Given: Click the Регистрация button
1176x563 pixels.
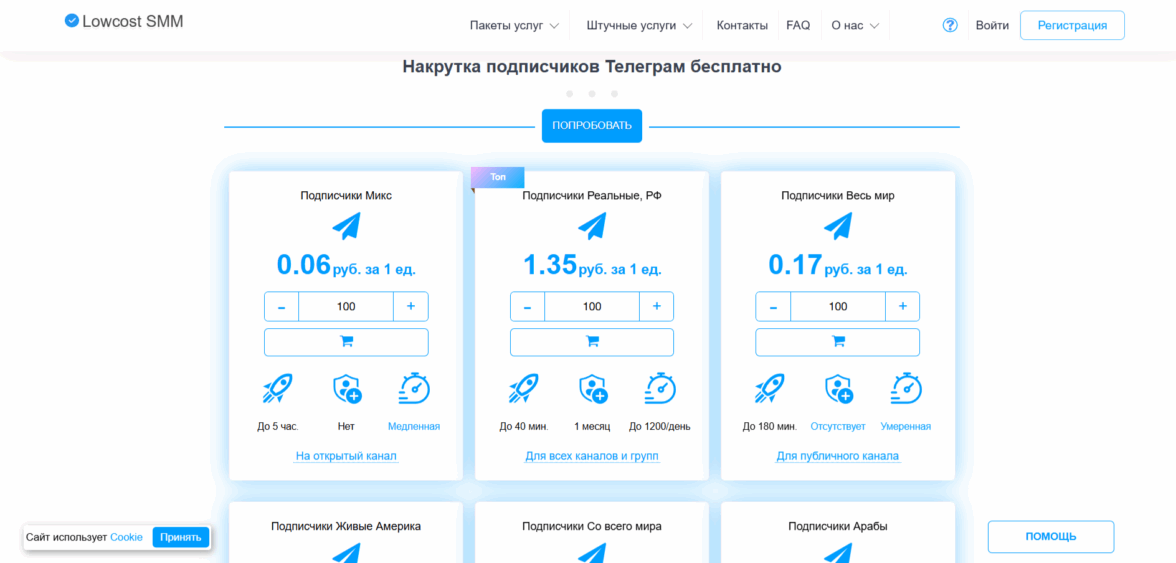Looking at the screenshot, I should tap(1072, 26).
